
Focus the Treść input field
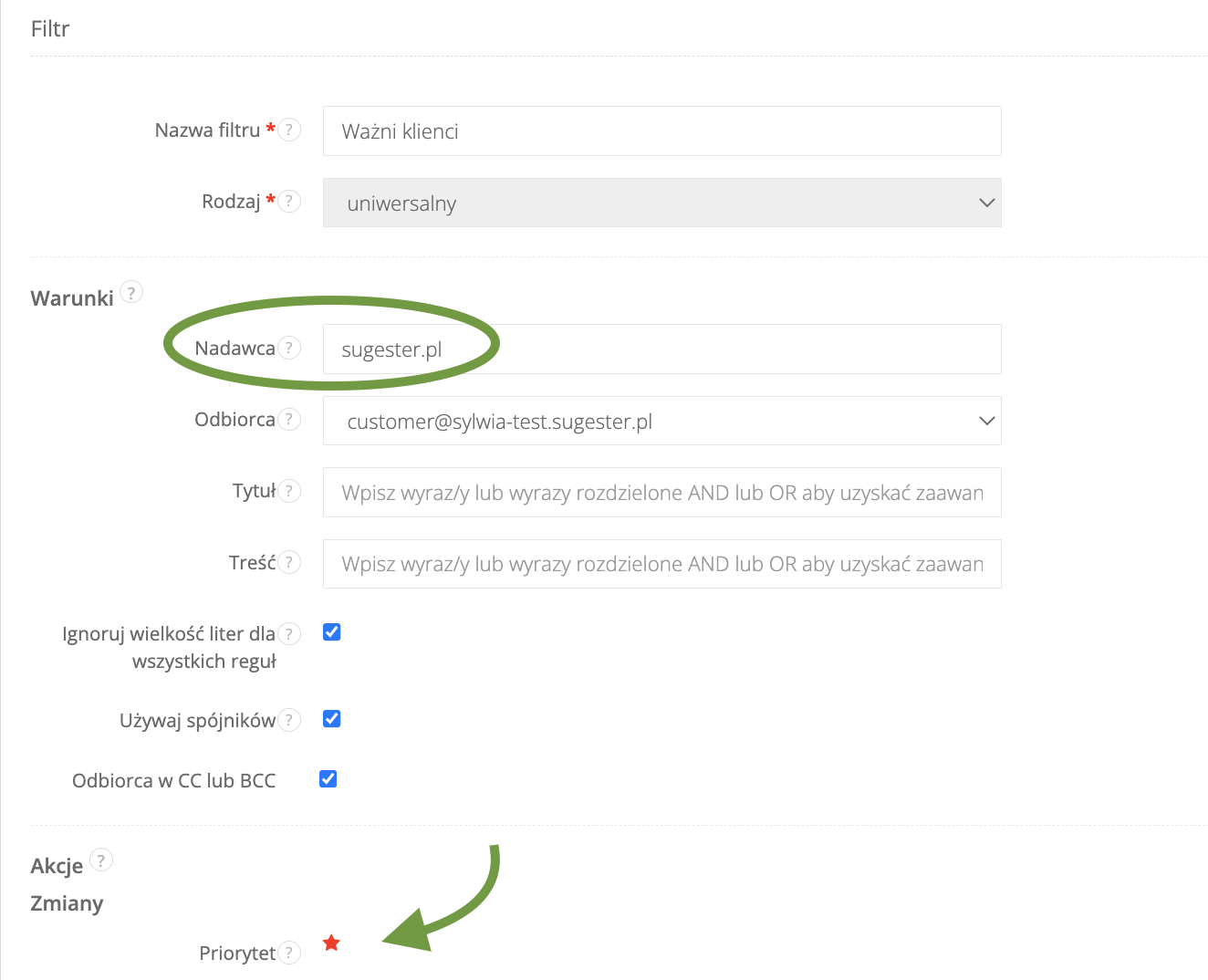(x=662, y=563)
